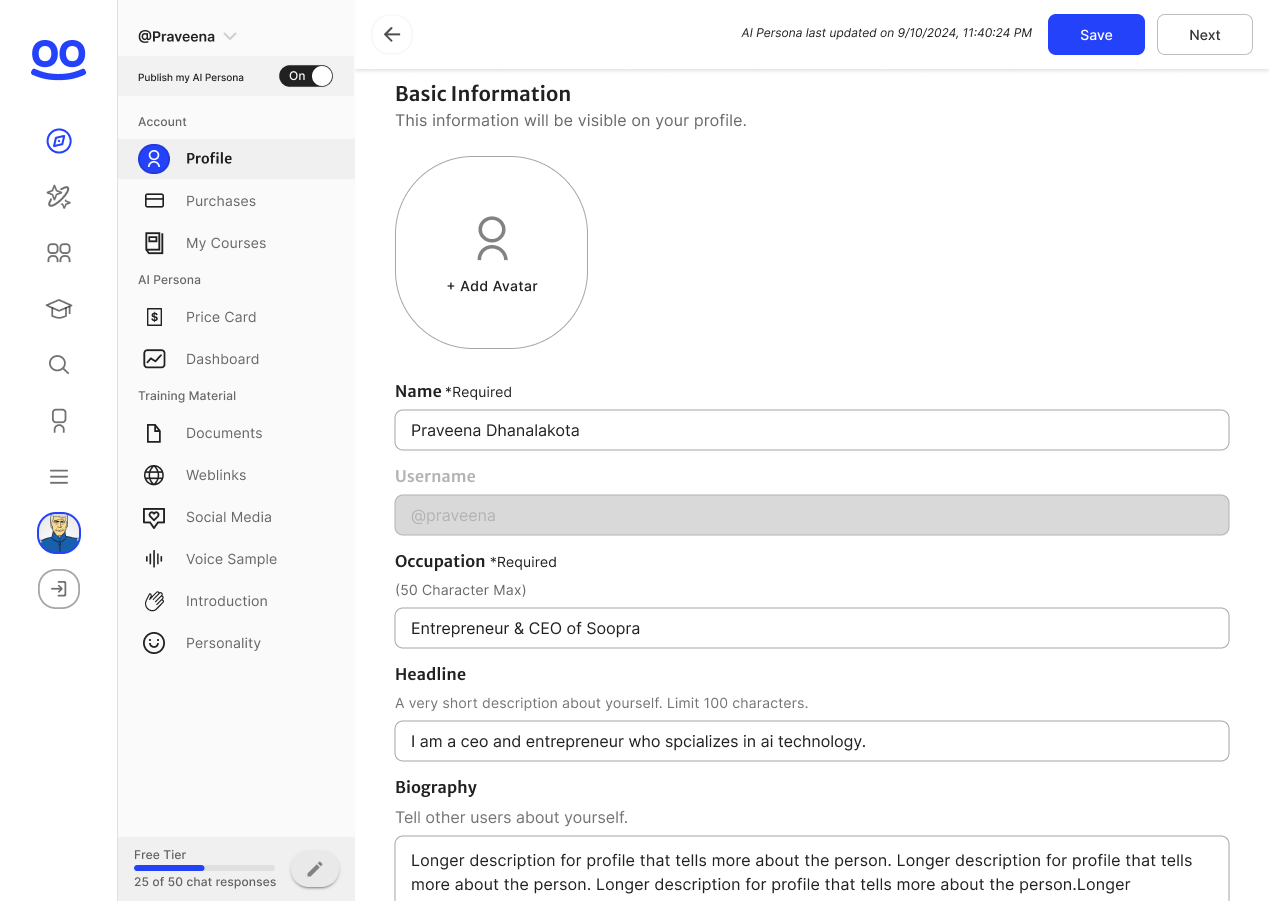Click Add Avatar upload circle

point(491,253)
